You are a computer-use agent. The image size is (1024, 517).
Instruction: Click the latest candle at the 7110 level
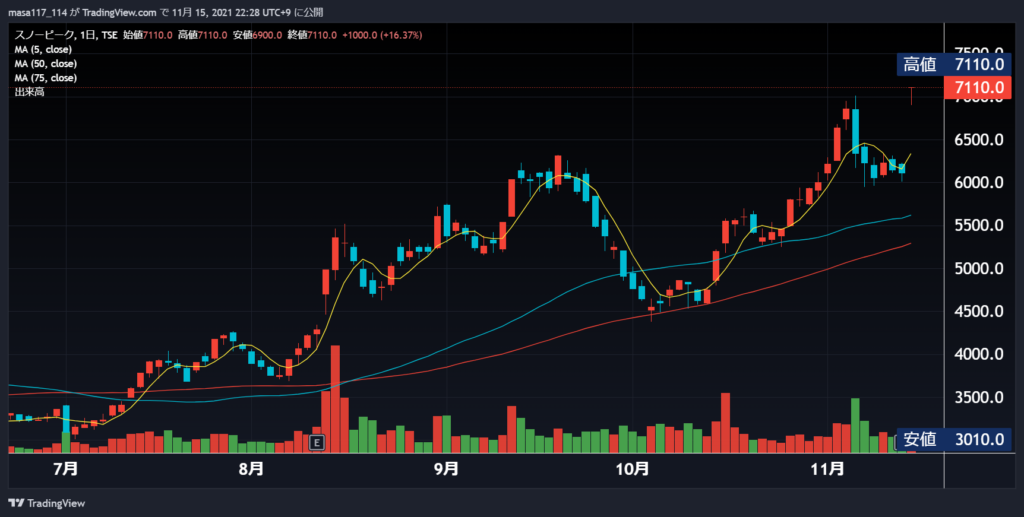[911, 96]
